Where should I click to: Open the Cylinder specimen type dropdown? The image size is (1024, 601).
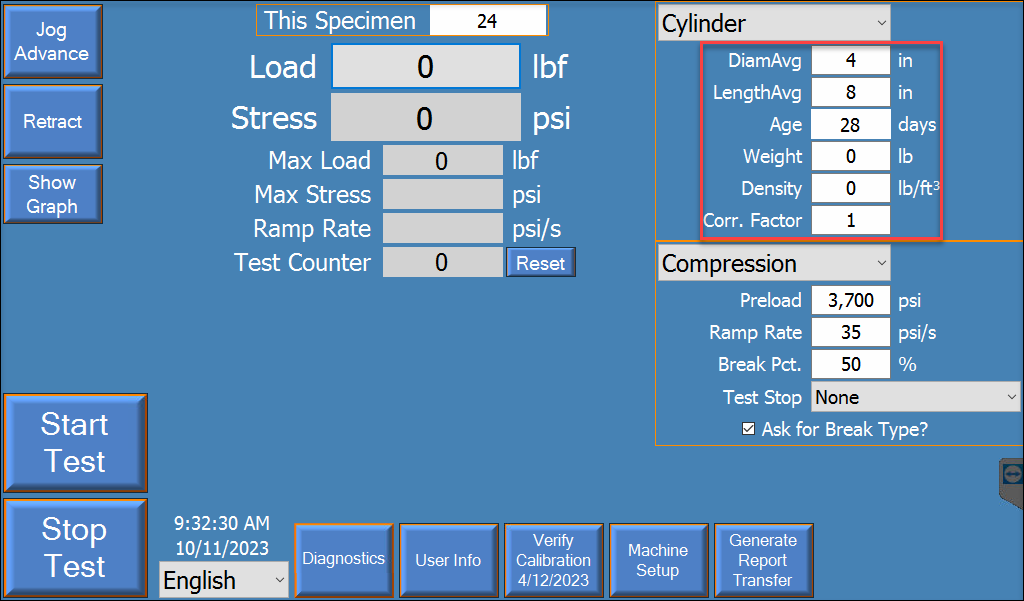pos(773,22)
